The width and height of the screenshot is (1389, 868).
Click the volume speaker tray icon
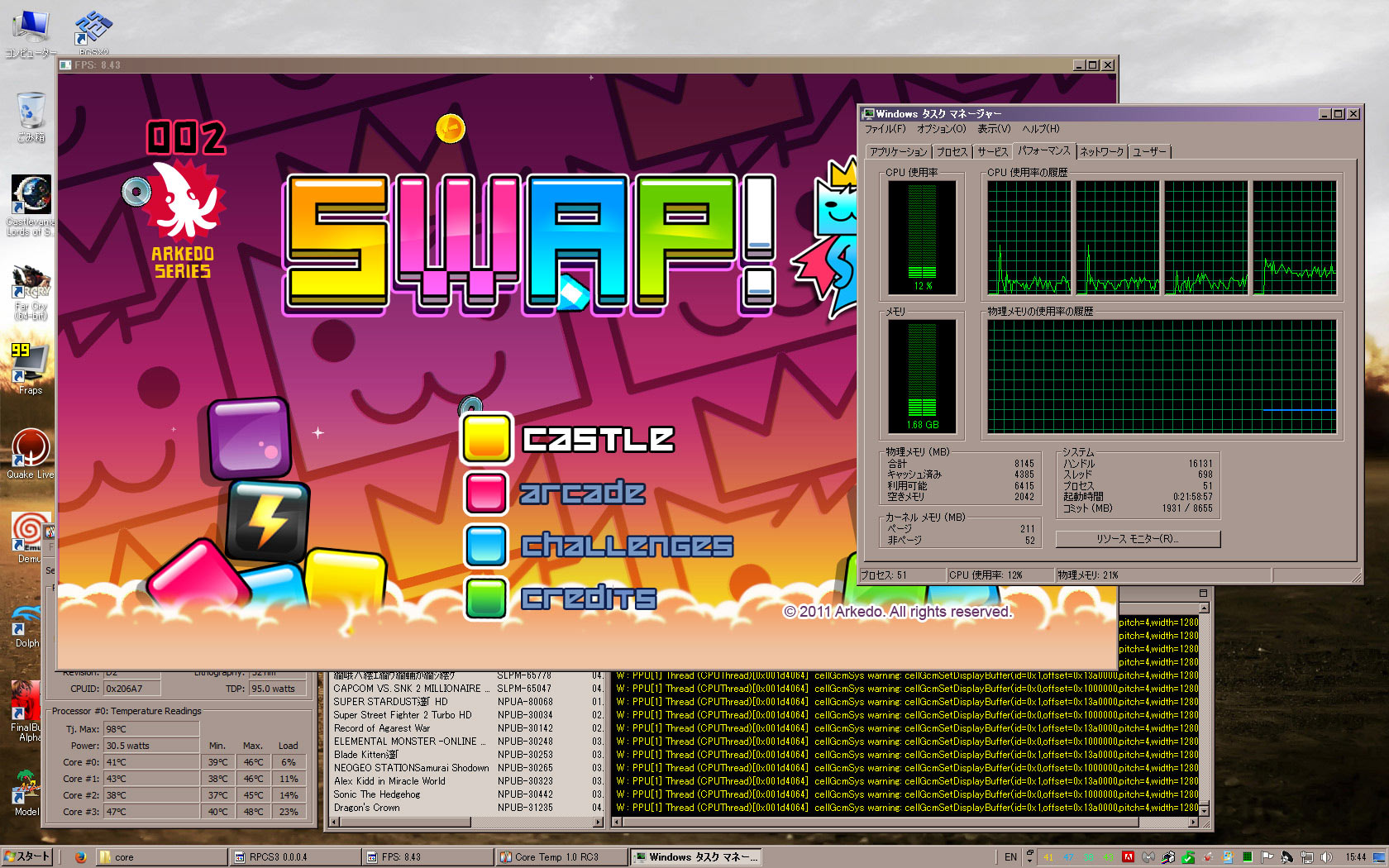click(1327, 856)
